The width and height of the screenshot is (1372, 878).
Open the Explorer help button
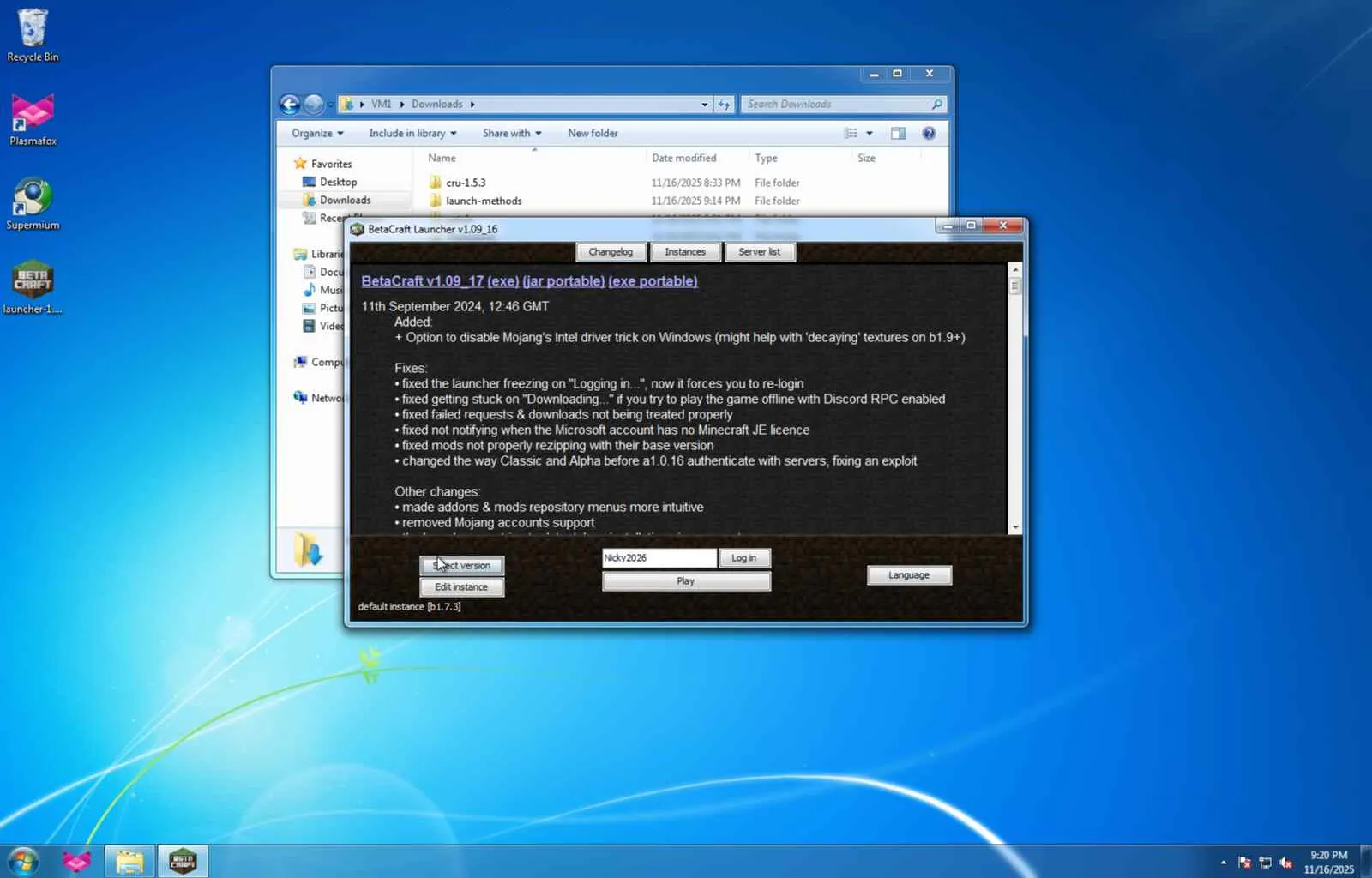929,133
